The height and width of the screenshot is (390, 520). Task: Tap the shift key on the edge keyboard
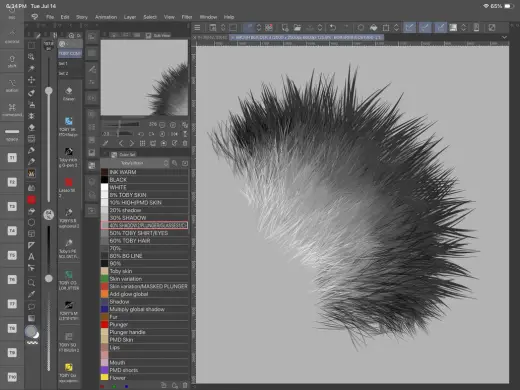12,61
